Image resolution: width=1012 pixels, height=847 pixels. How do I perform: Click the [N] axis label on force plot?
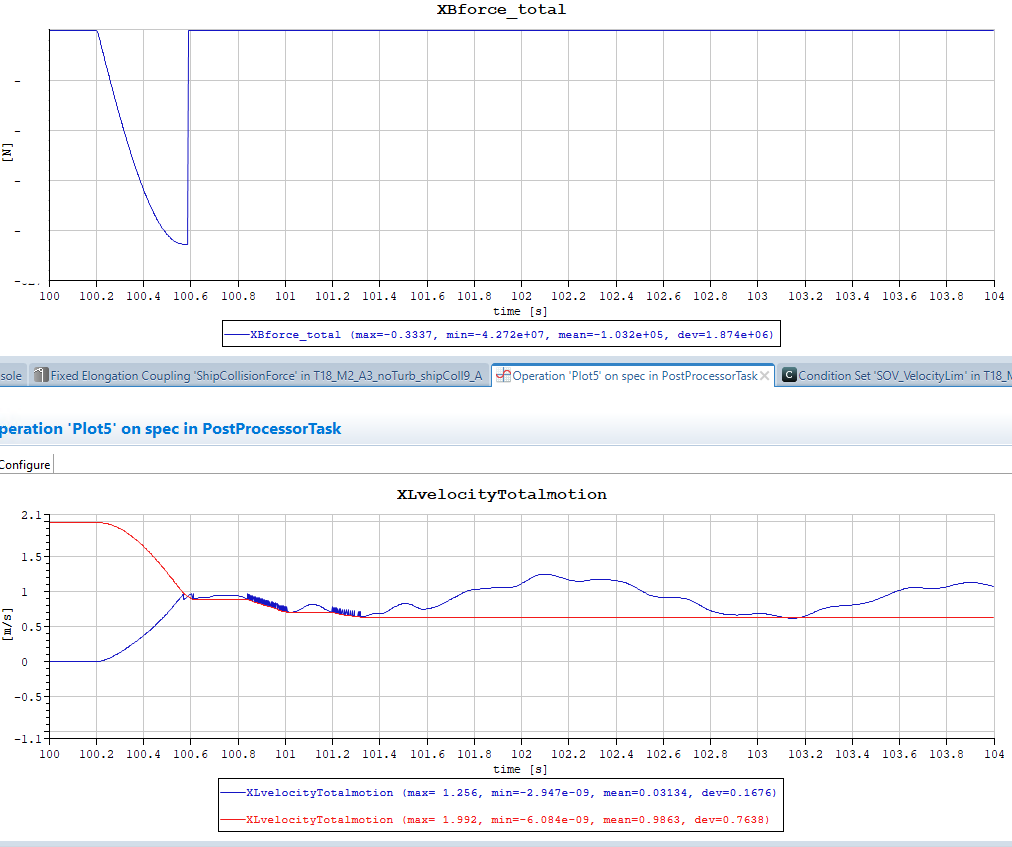click(x=8, y=153)
